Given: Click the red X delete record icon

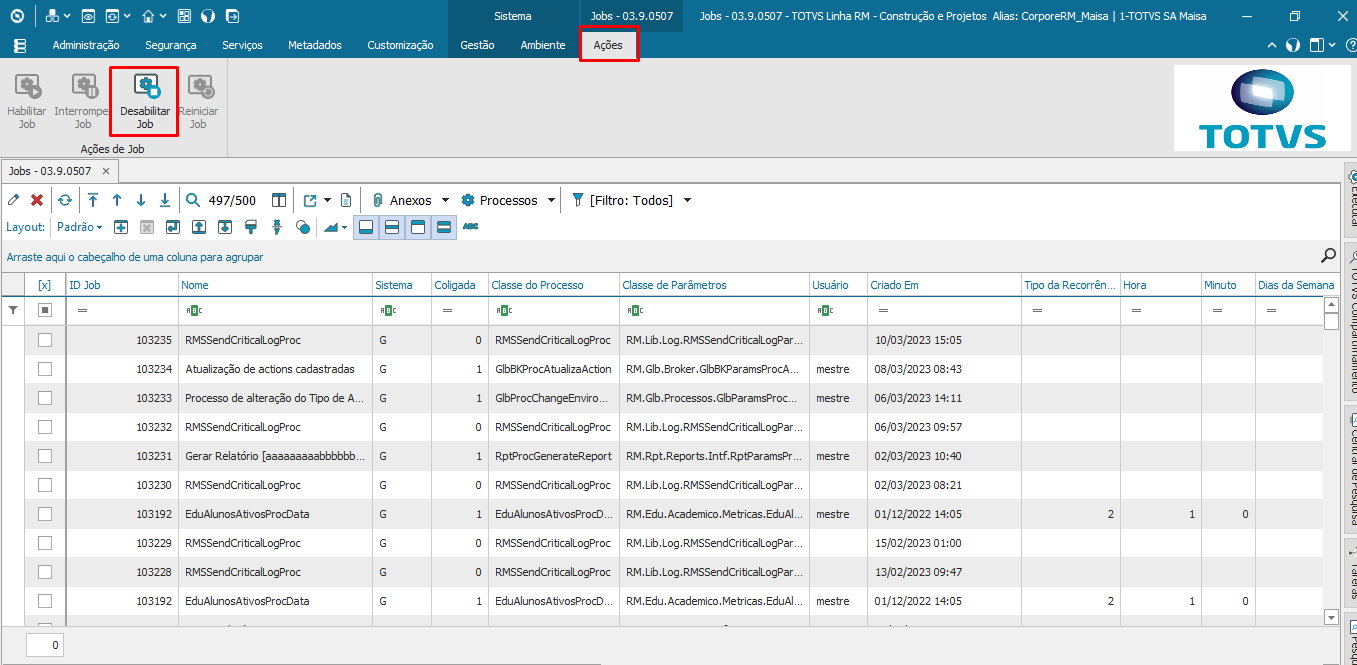Looking at the screenshot, I should [x=37, y=200].
